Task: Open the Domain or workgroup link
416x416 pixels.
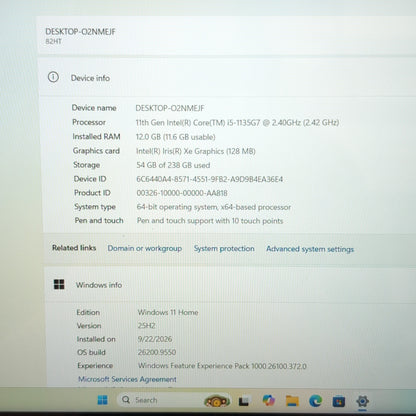Action: click(x=145, y=248)
